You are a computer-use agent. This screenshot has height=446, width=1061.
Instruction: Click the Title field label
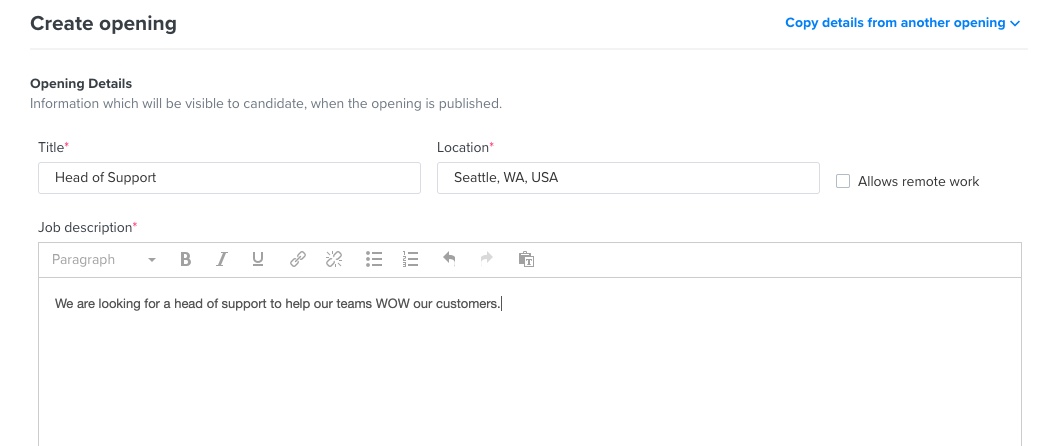coord(51,147)
